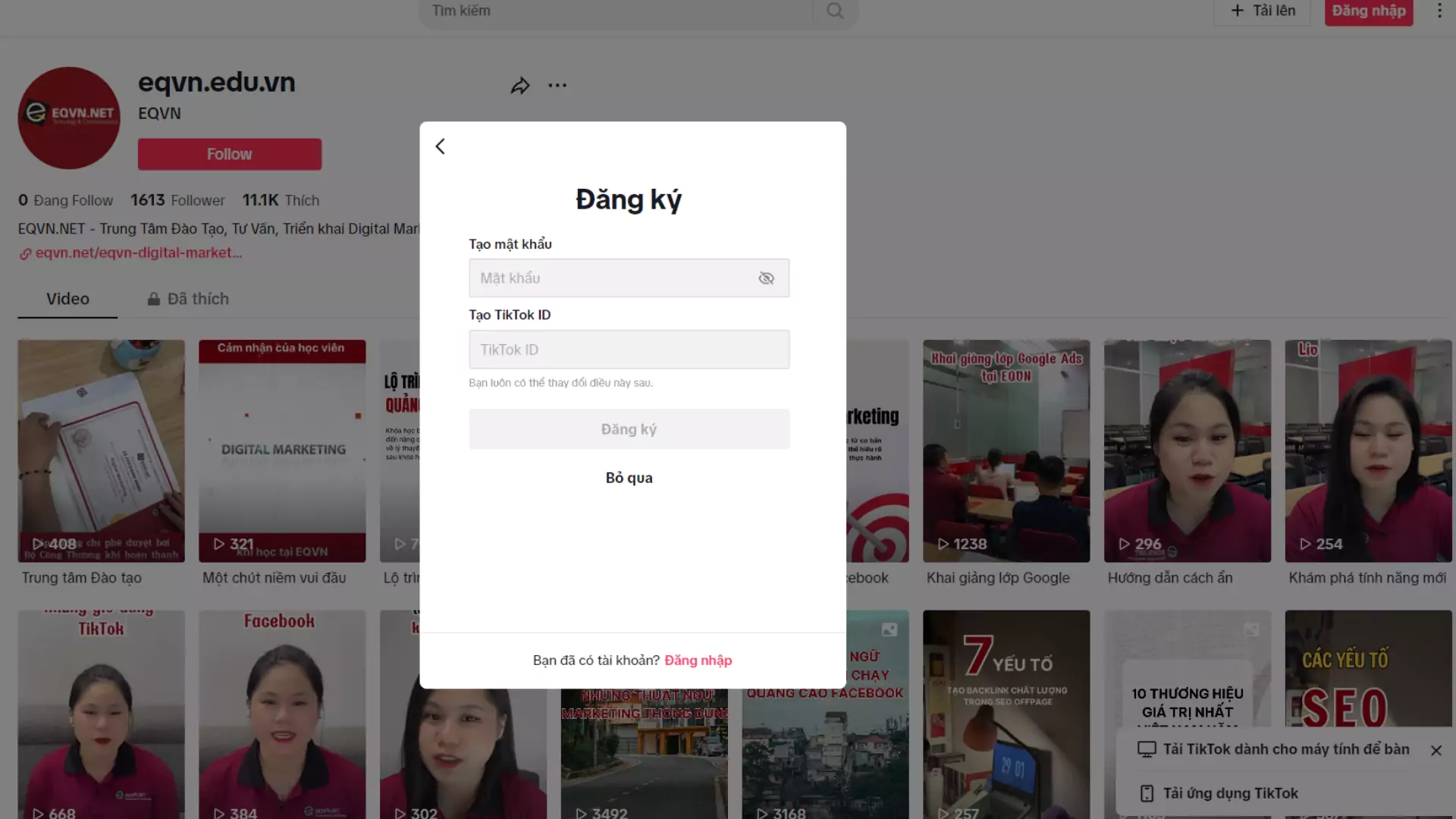Focus the TikTok ID input field
This screenshot has width=1456, height=819.
629,350
